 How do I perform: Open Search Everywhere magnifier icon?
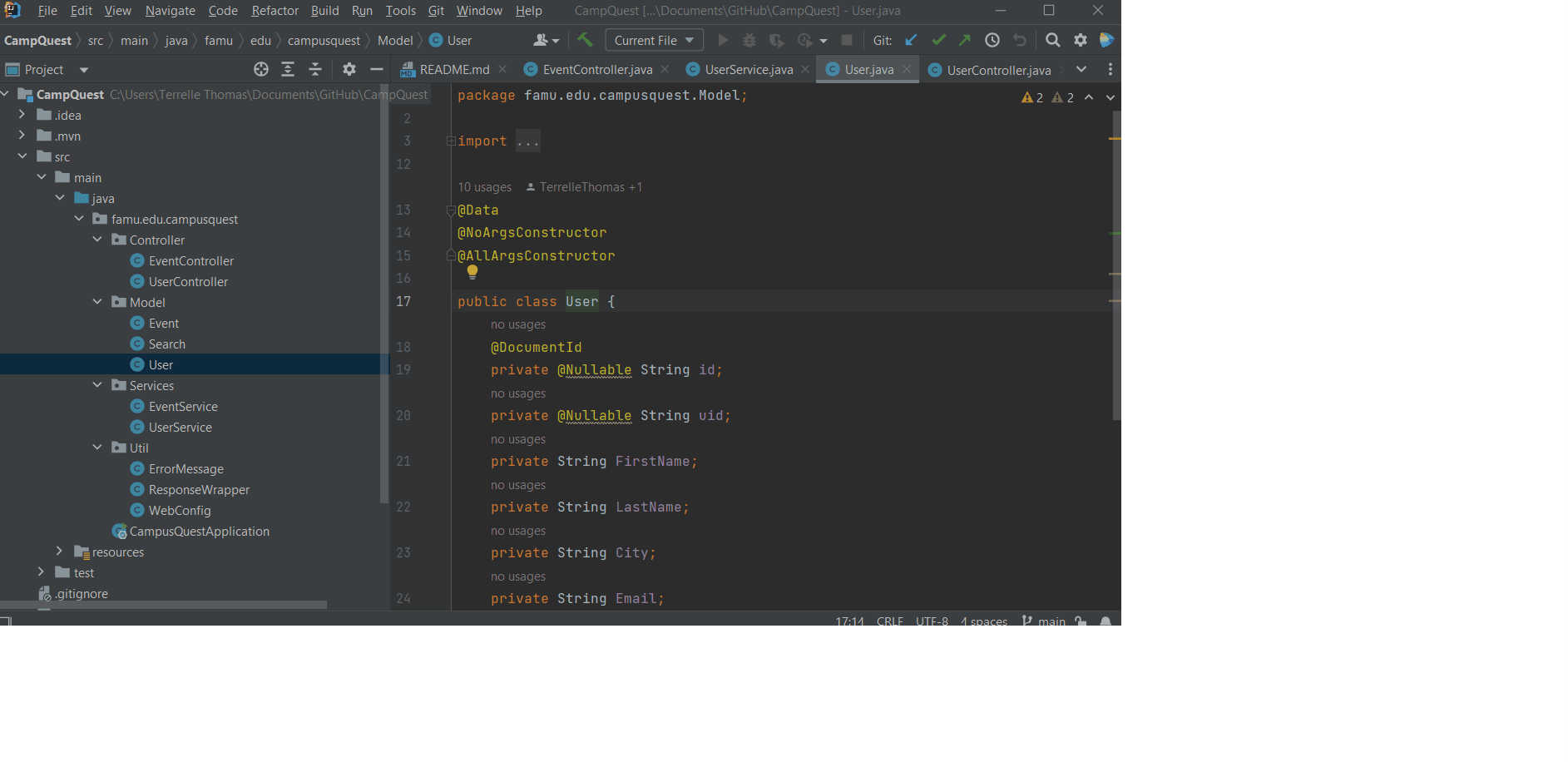[x=1053, y=40]
